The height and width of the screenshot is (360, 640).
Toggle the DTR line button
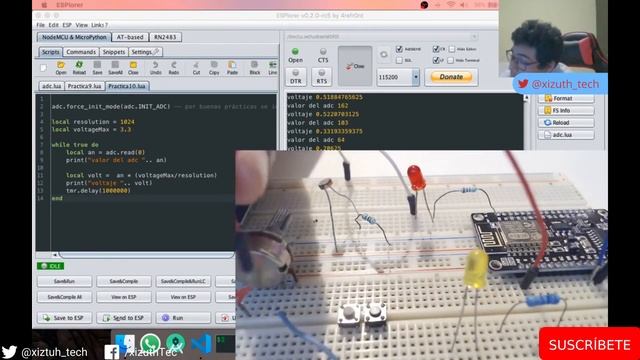[x=296, y=77]
